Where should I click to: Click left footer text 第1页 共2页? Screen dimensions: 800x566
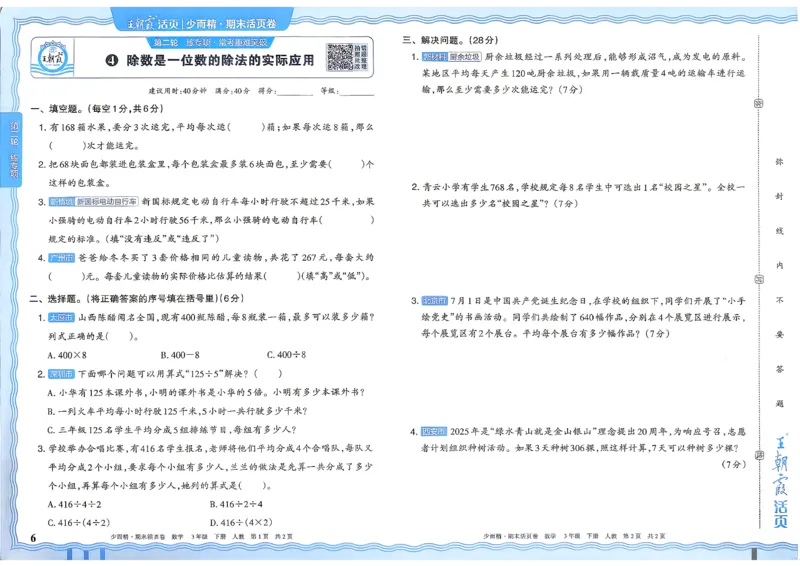pos(271,537)
